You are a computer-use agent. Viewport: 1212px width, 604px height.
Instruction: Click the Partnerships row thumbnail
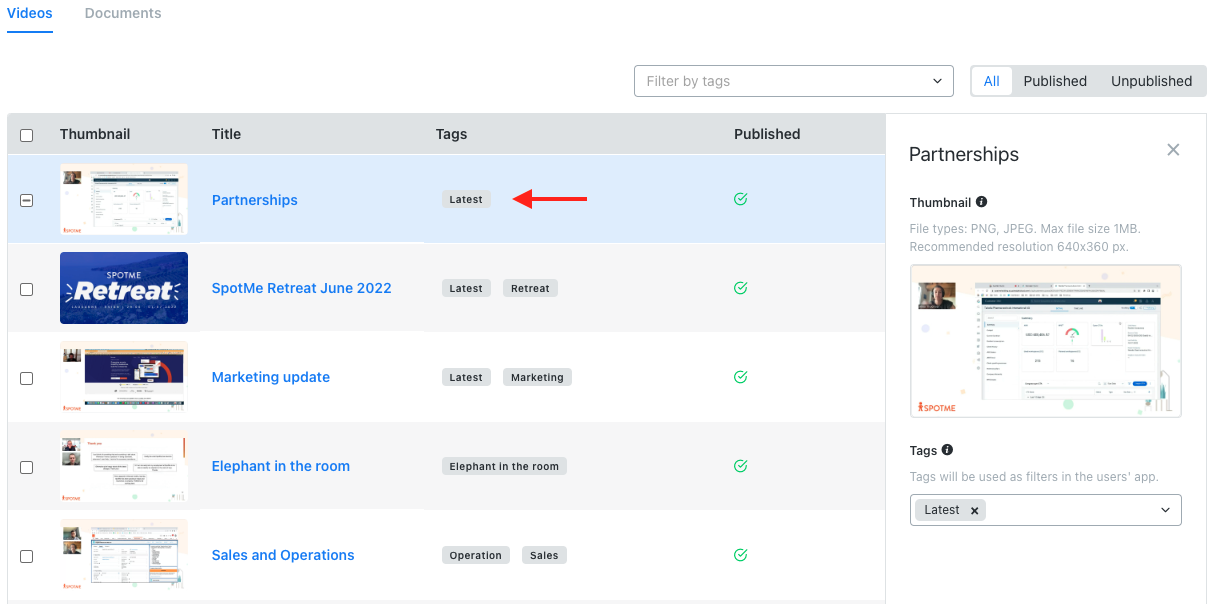coord(124,199)
